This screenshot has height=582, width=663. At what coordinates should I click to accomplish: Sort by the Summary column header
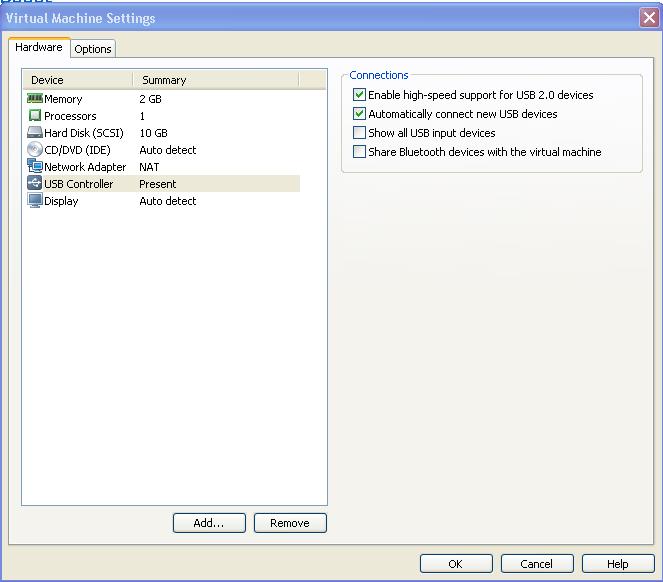(216, 80)
